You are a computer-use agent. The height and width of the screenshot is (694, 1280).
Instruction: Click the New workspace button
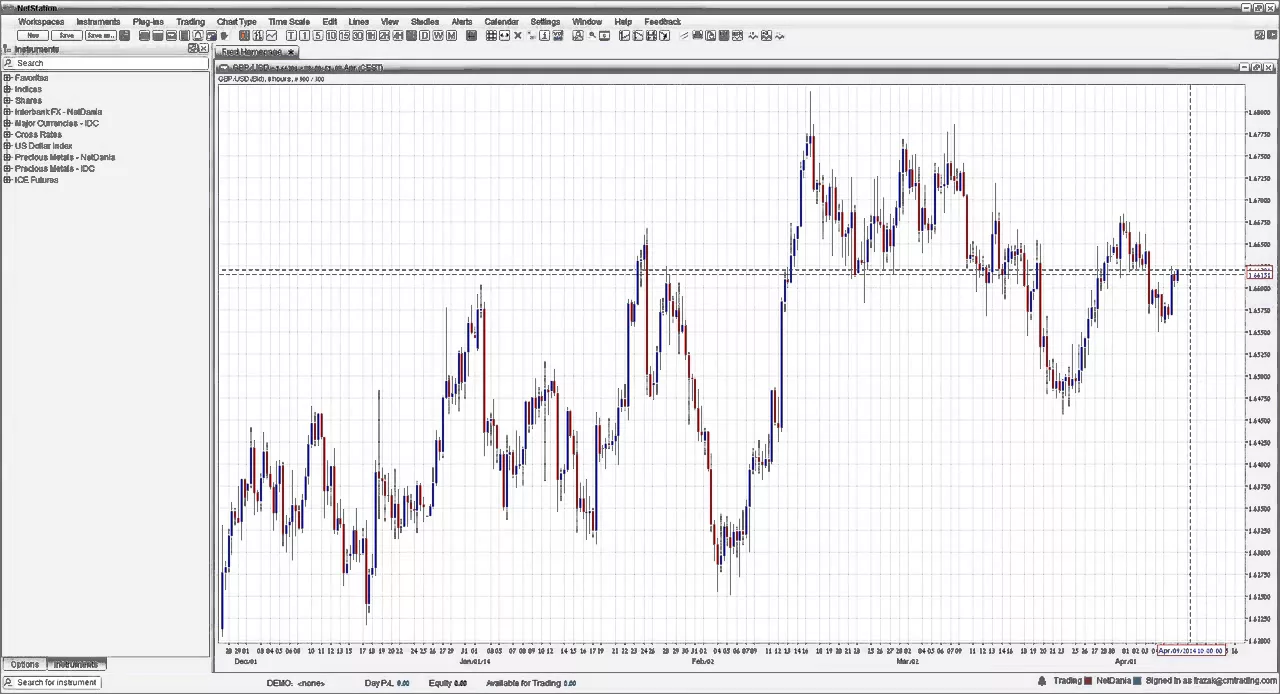click(33, 36)
